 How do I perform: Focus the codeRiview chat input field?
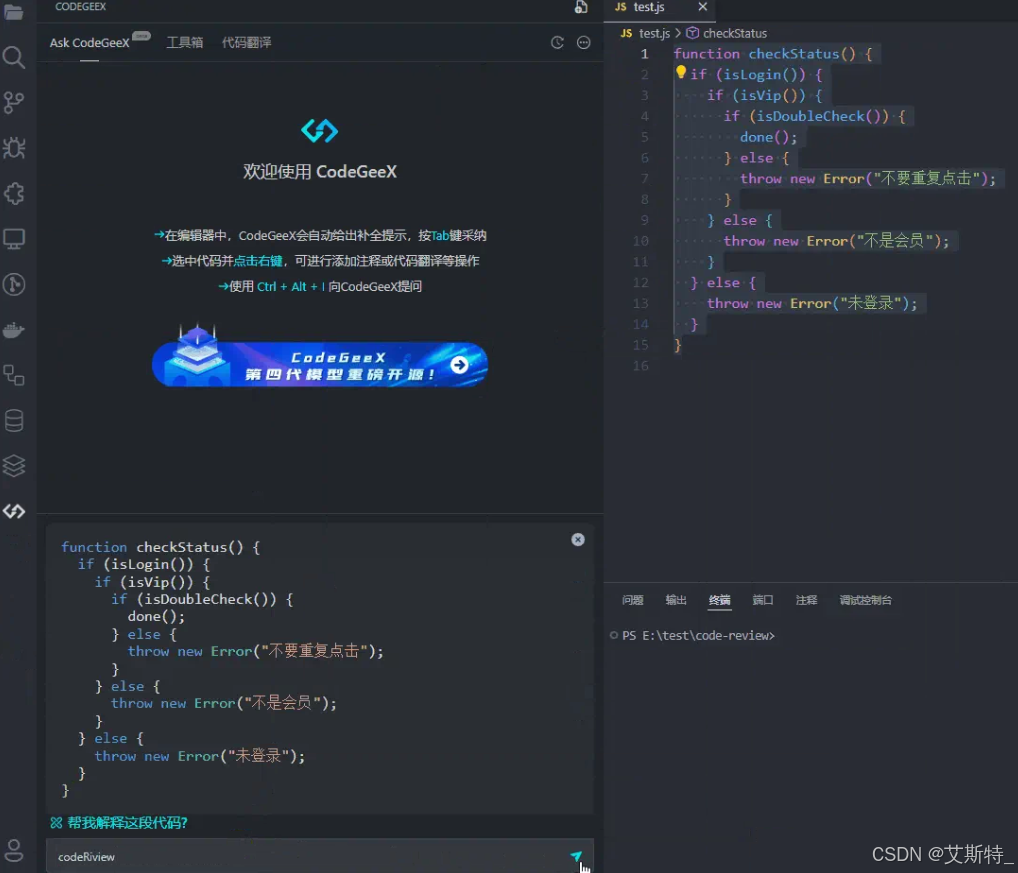[x=319, y=857]
